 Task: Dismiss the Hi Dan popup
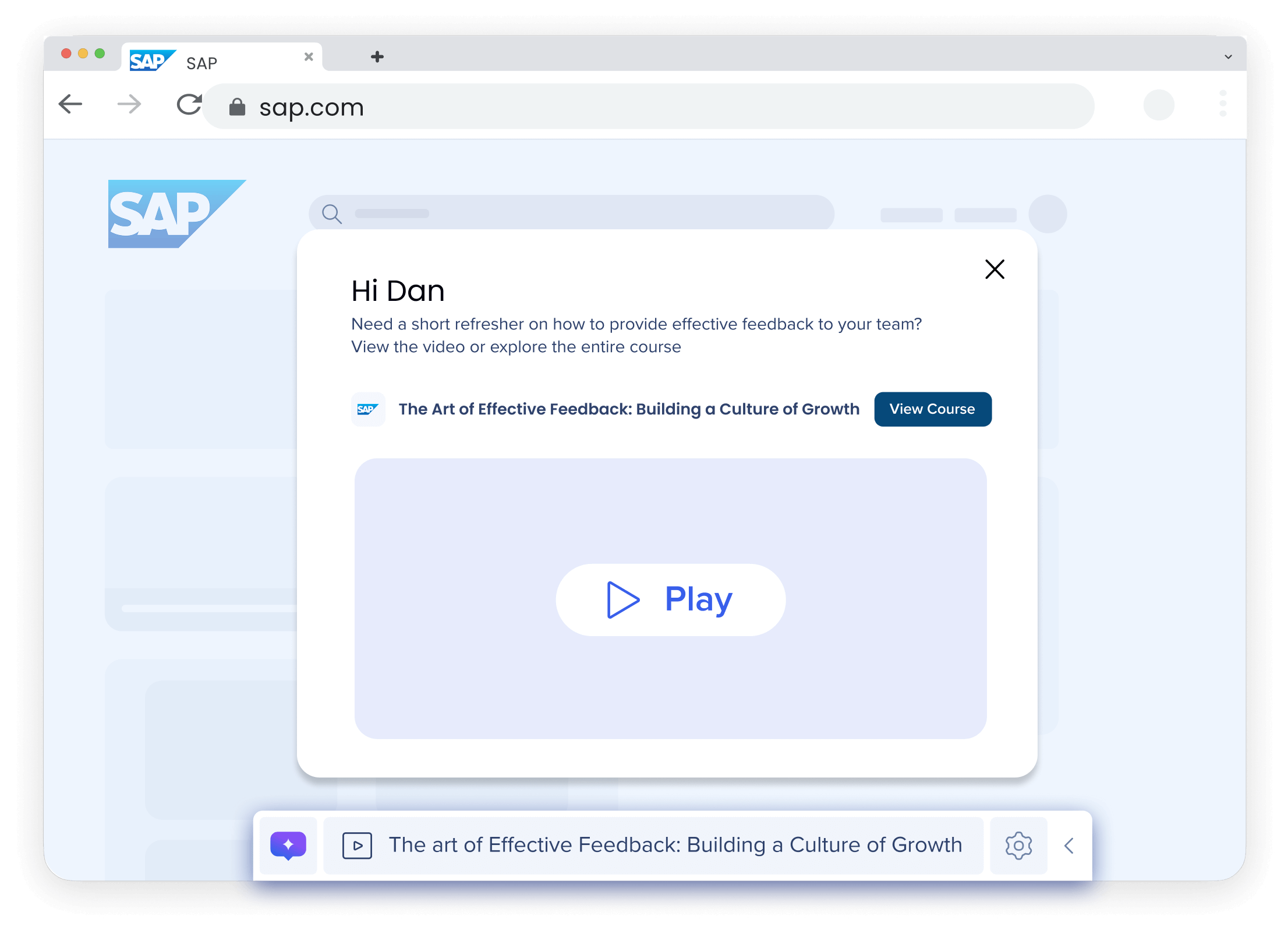point(995,269)
